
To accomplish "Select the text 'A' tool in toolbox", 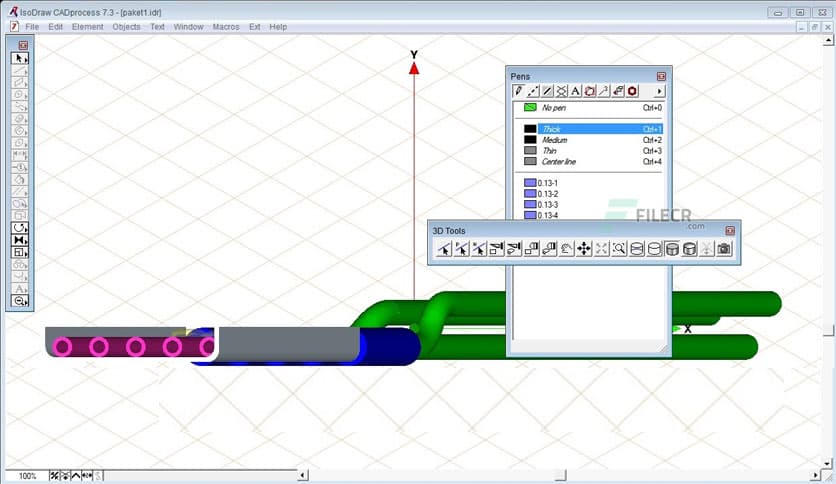I will (20, 289).
